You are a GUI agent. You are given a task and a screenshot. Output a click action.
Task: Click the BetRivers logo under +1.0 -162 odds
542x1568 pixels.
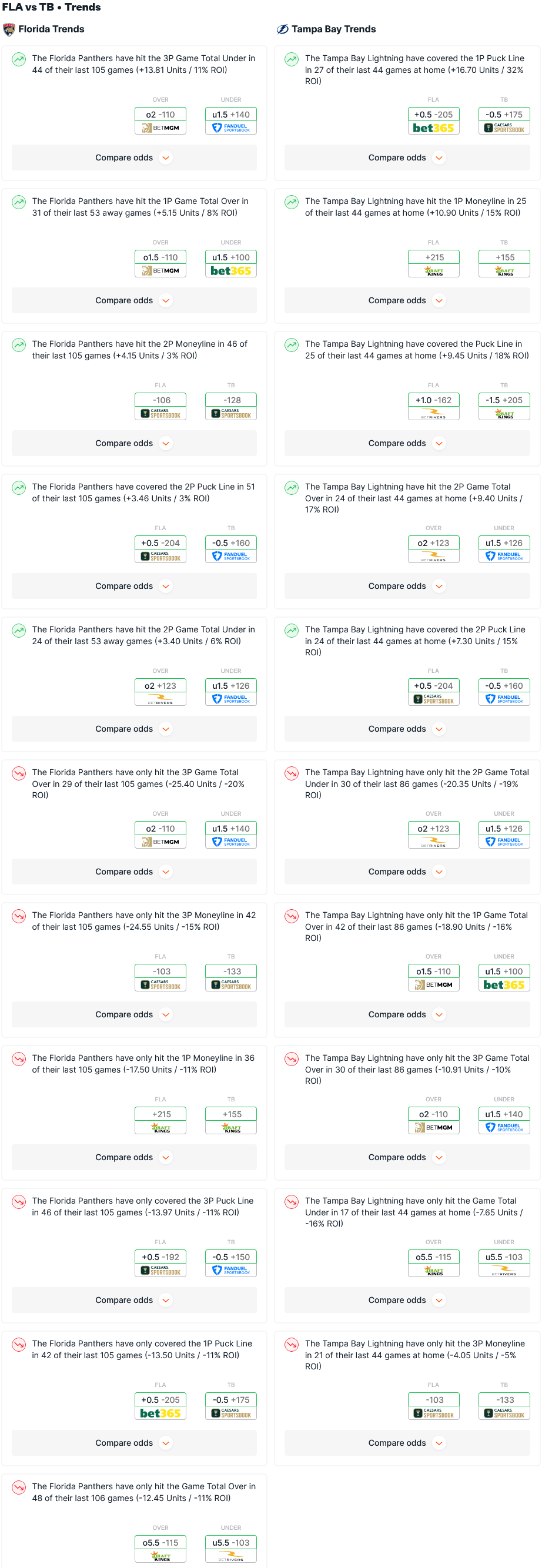point(433,414)
